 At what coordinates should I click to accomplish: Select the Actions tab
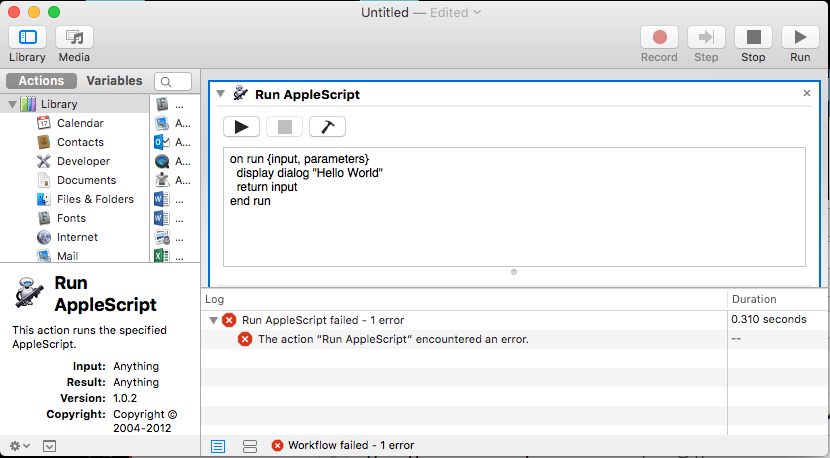tap(41, 80)
